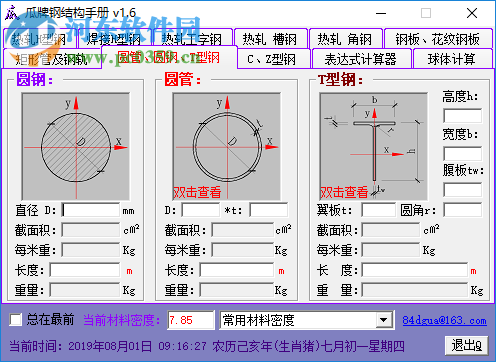Open the 常用材料密度 dropdown arrow
Viewport: 496px width, 362px height.
tap(384, 320)
